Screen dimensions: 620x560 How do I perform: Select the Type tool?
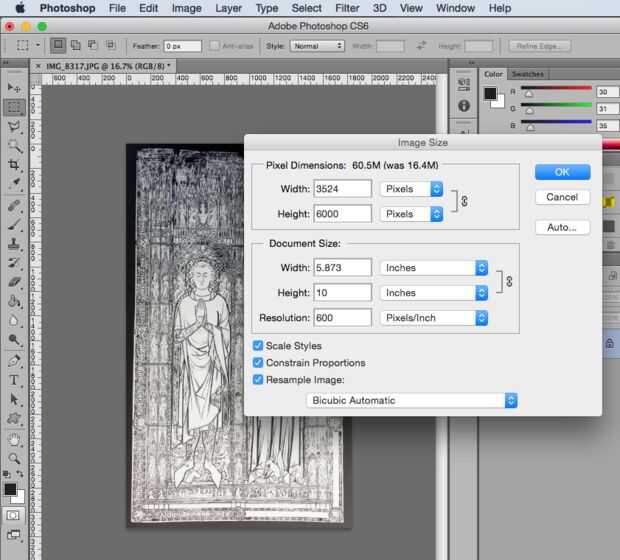pos(14,380)
